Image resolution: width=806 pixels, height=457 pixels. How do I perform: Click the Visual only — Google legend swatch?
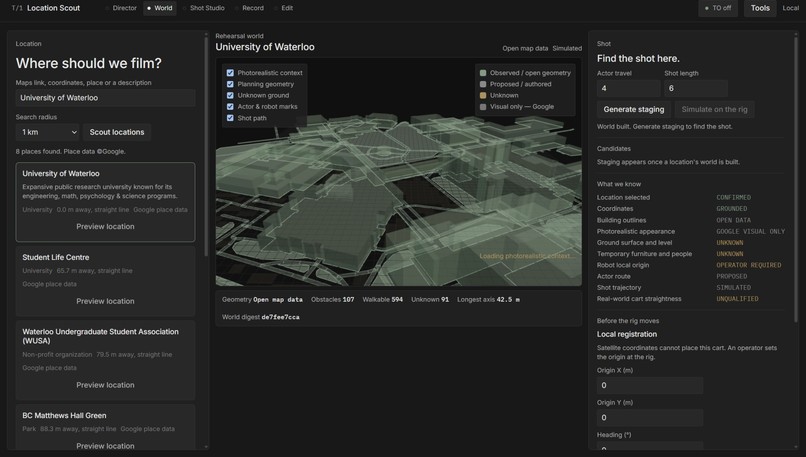tap(483, 107)
